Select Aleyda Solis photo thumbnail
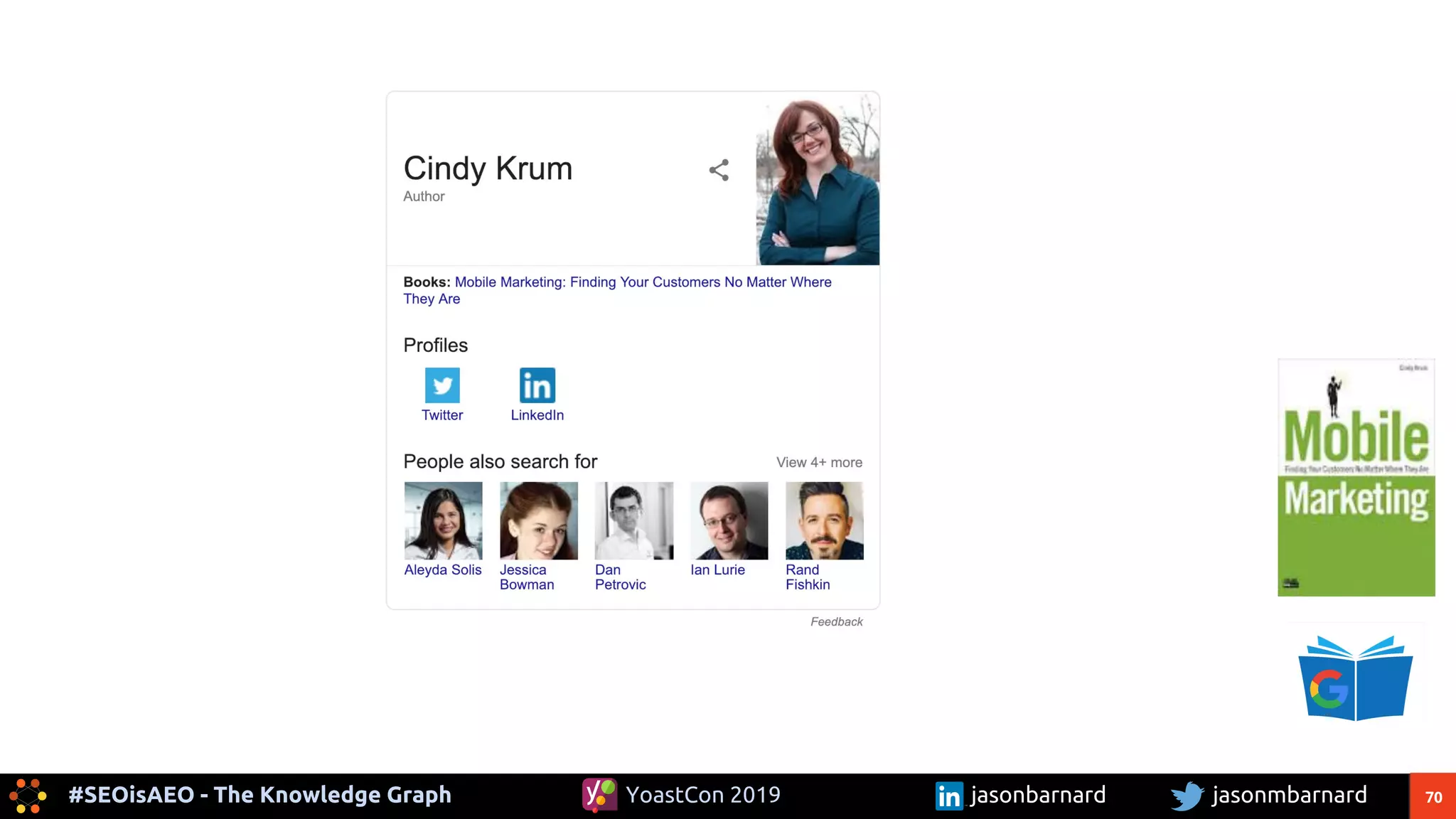The image size is (1456, 819). pyautogui.click(x=443, y=520)
